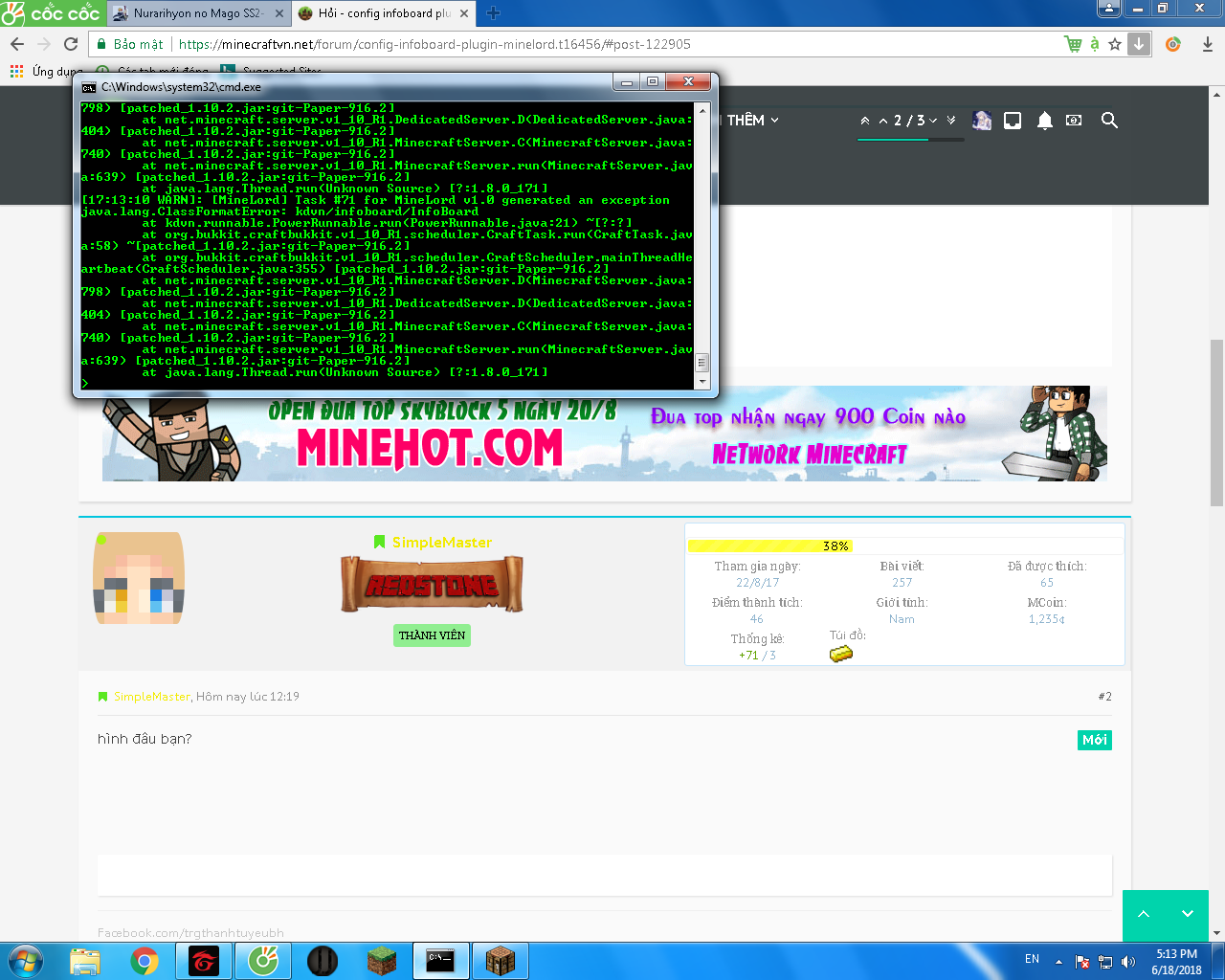
Task: Open the user avatar account menu
Action: tap(982, 121)
